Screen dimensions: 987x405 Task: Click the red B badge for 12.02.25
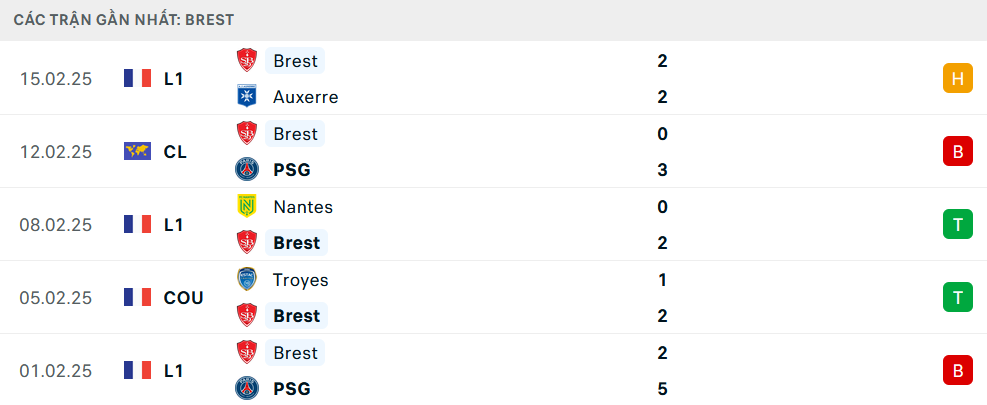point(957,152)
